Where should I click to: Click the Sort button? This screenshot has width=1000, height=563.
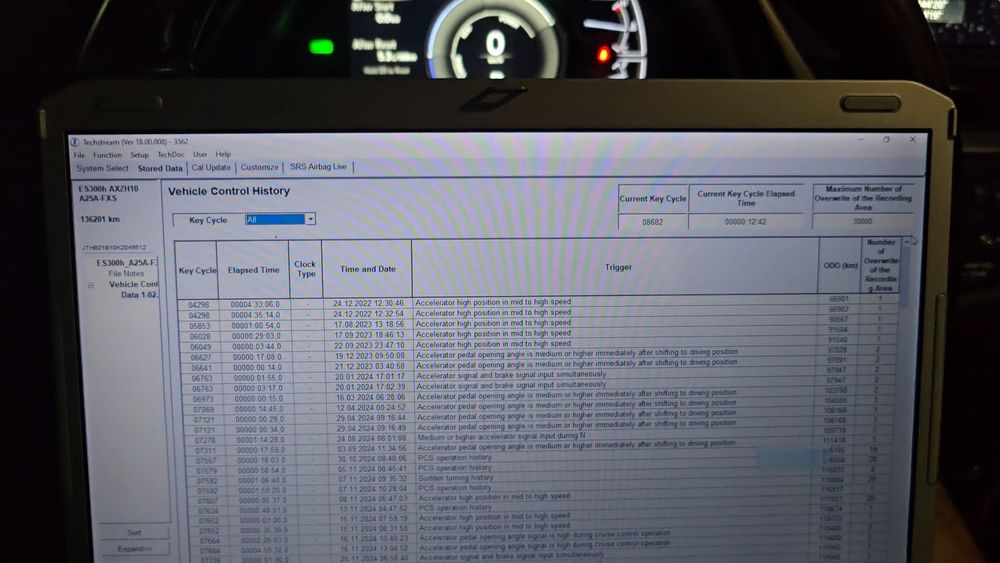tap(134, 532)
